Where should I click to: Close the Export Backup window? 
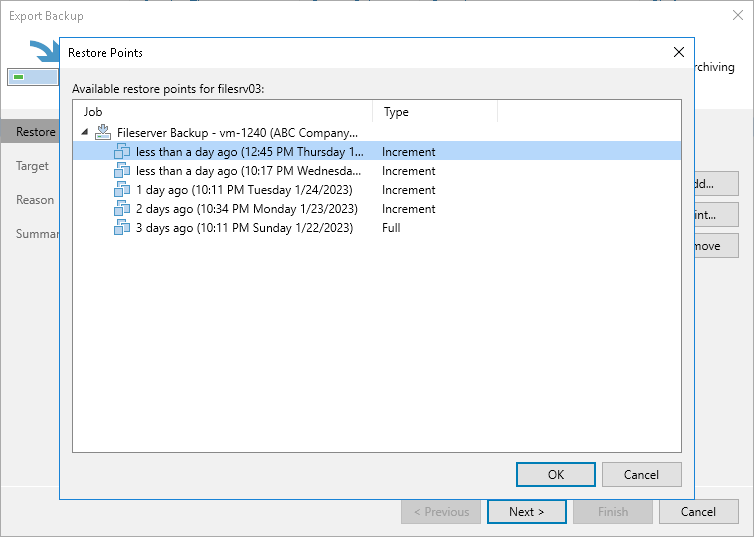click(738, 16)
